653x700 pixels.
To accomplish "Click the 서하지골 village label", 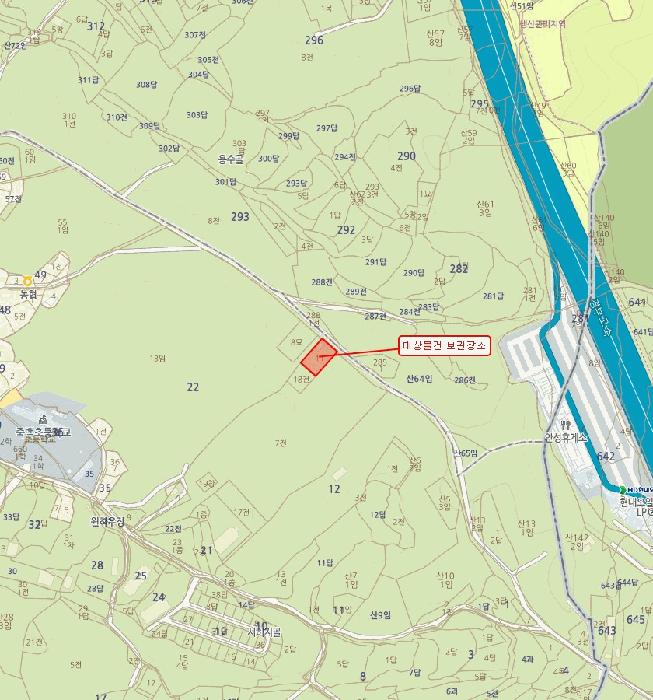I will [264, 632].
